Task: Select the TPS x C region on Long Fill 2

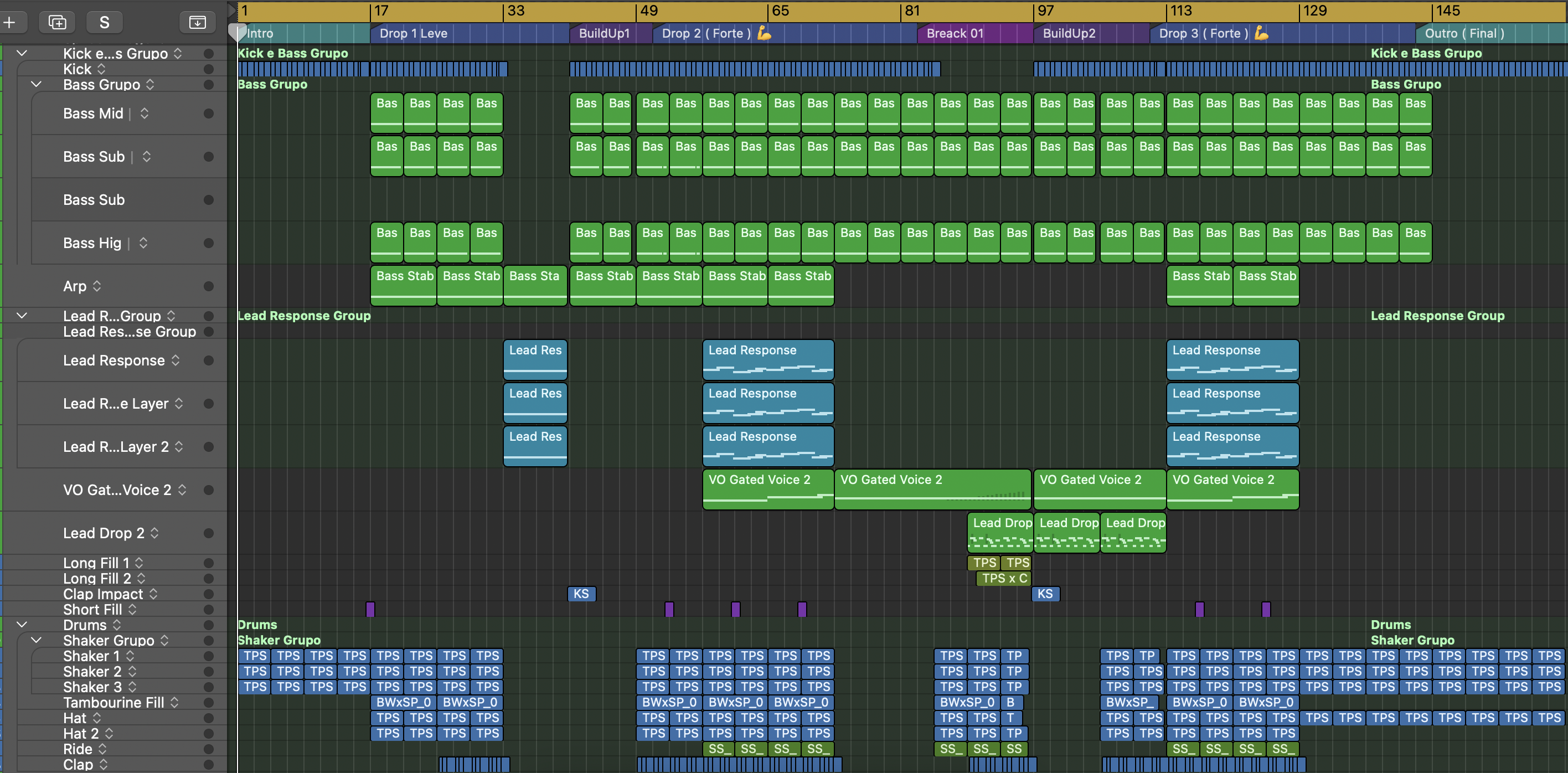Action: pyautogui.click(x=1004, y=578)
